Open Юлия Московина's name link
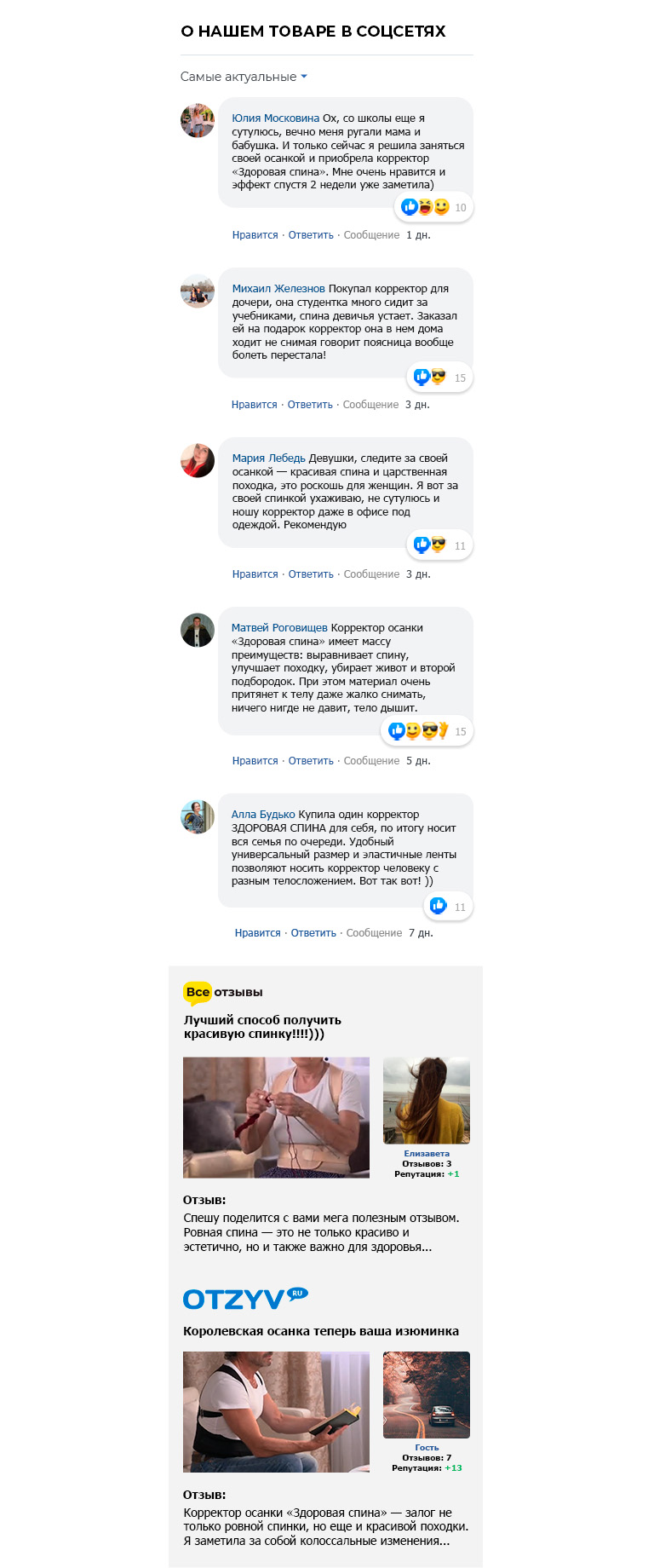654x1568 pixels. [276, 118]
